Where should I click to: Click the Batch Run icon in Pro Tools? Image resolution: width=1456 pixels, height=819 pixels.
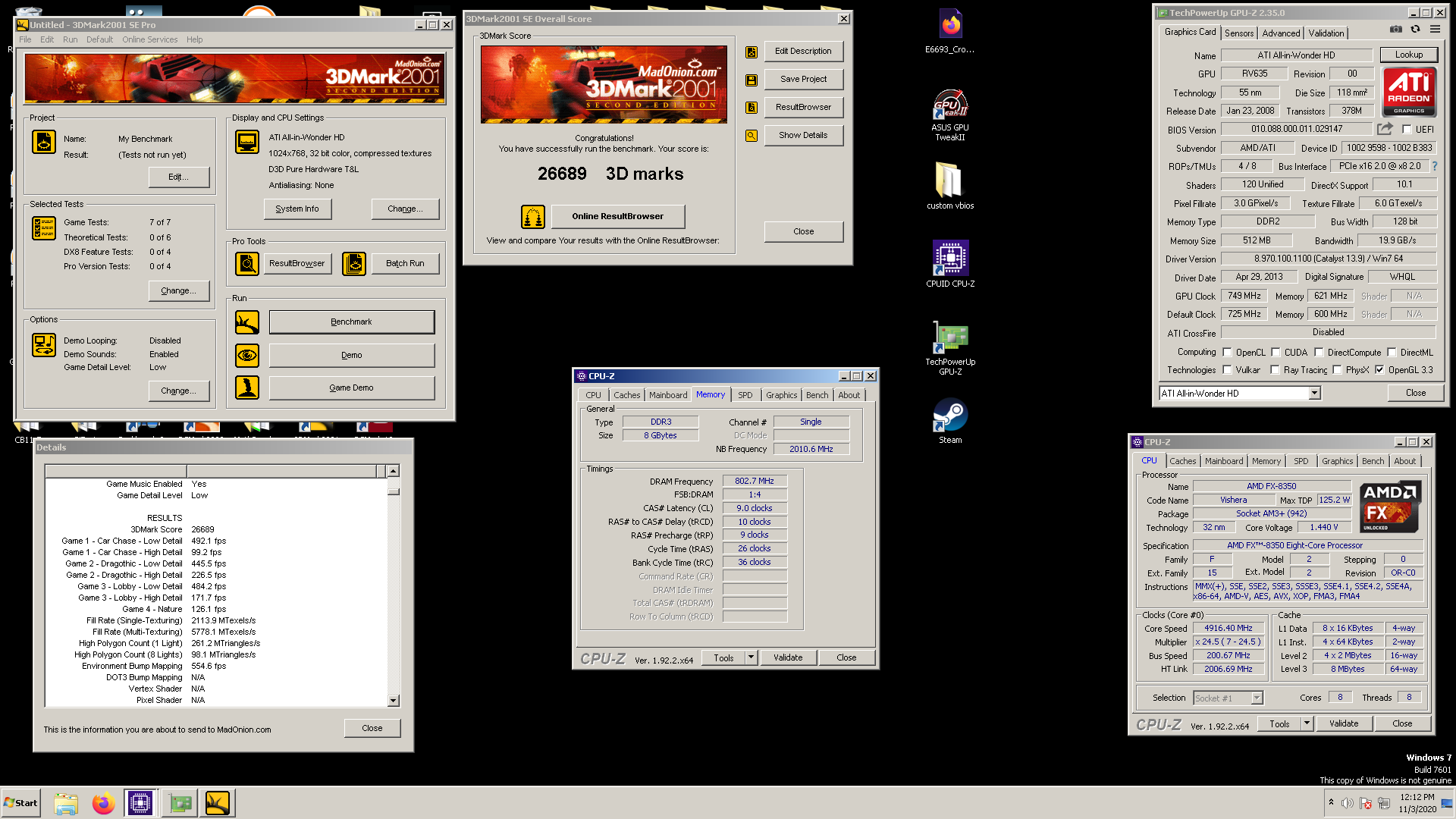pyautogui.click(x=354, y=263)
